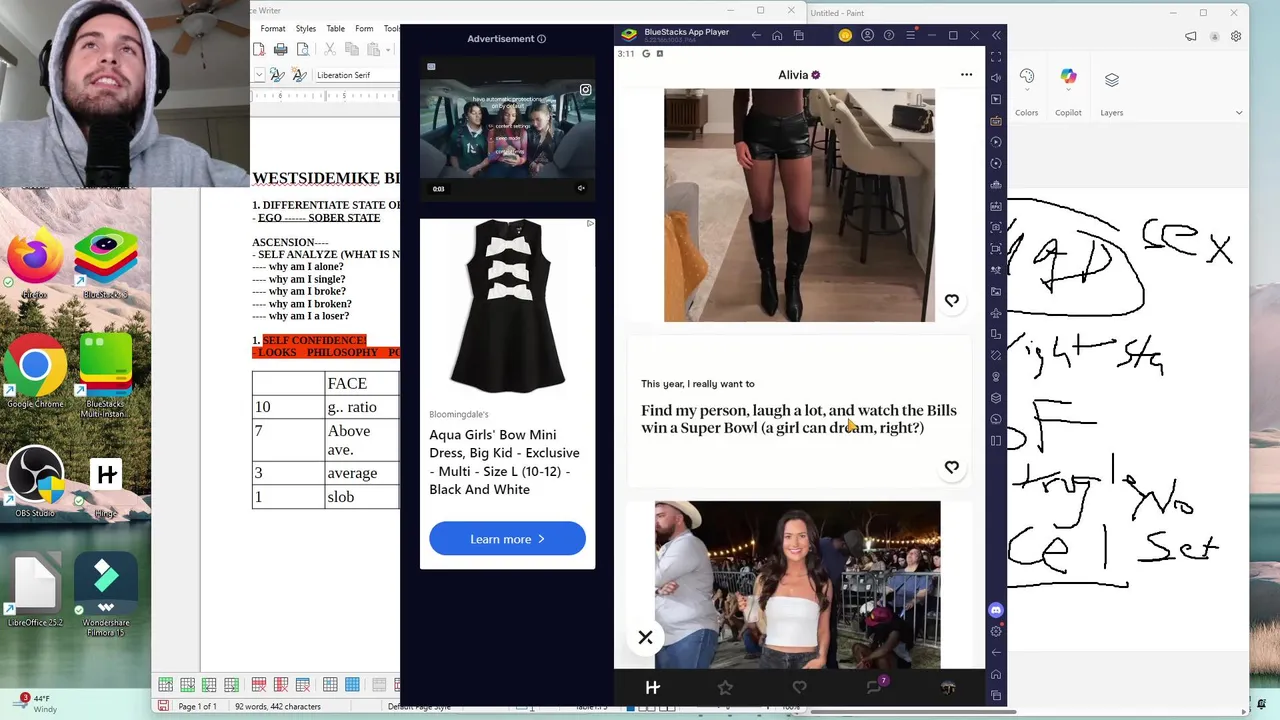1280x720 pixels.
Task: Like the 'This year, I really want to' prompt
Action: [x=952, y=467]
